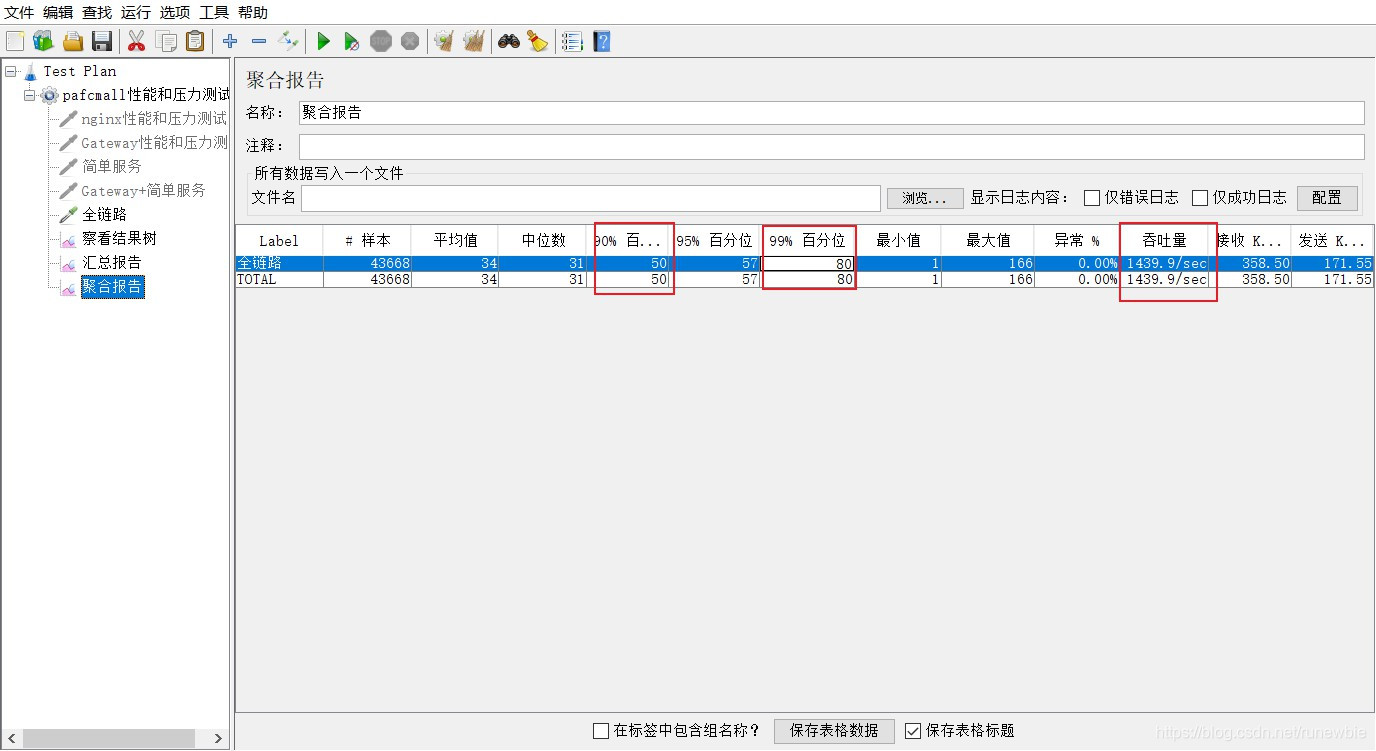Sort by the # 样本 column header

[367, 241]
